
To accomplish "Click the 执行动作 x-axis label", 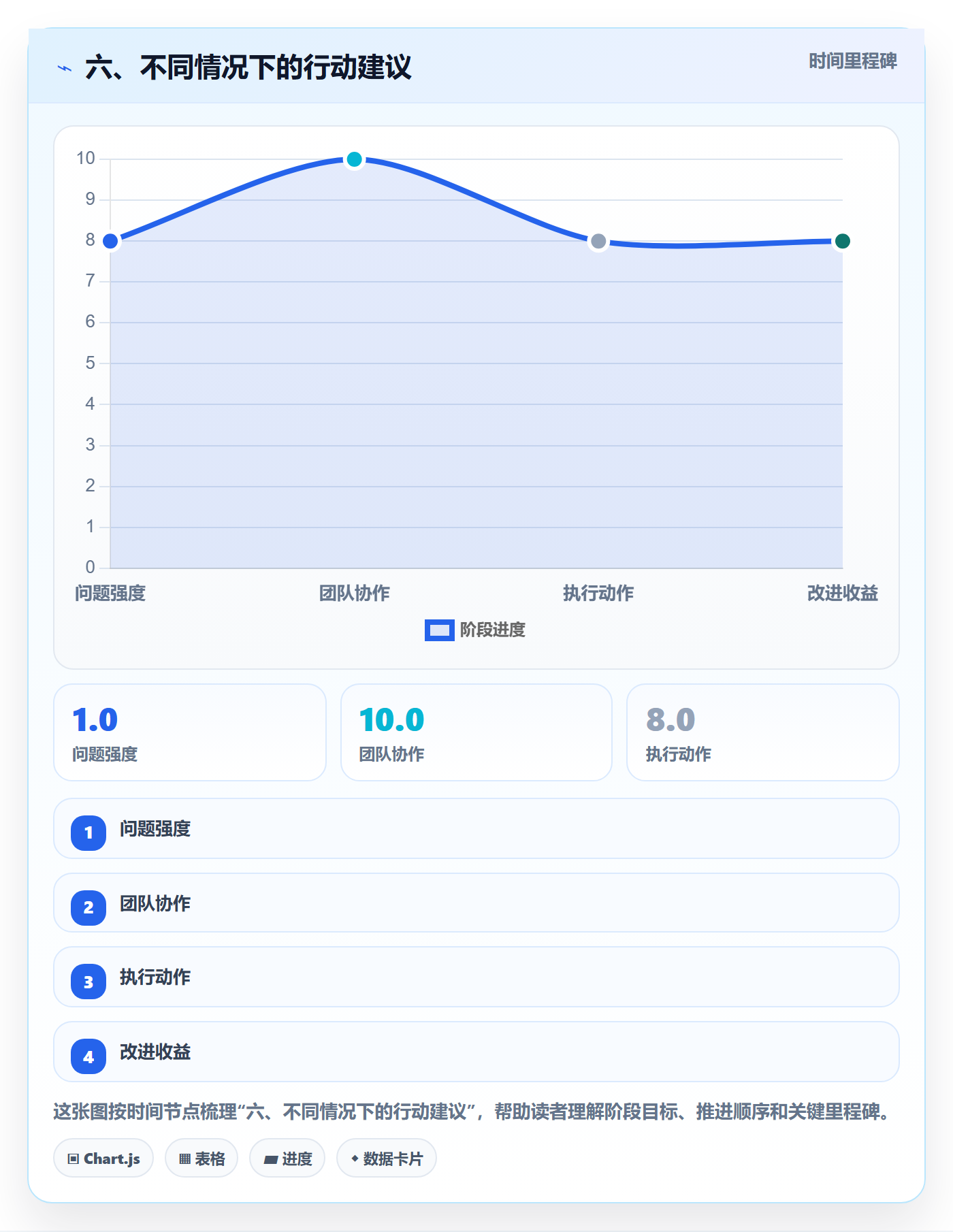I will coord(598,594).
